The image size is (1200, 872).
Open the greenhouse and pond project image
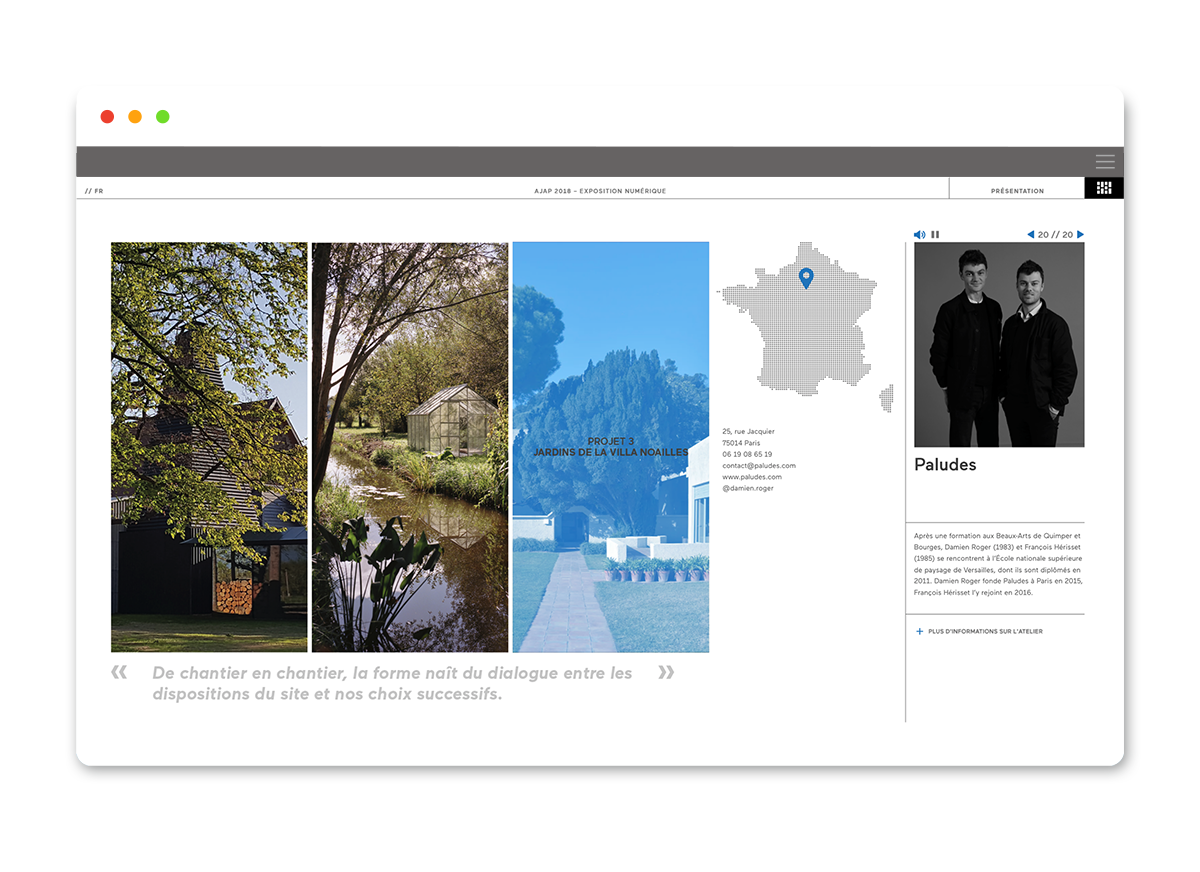coord(410,447)
